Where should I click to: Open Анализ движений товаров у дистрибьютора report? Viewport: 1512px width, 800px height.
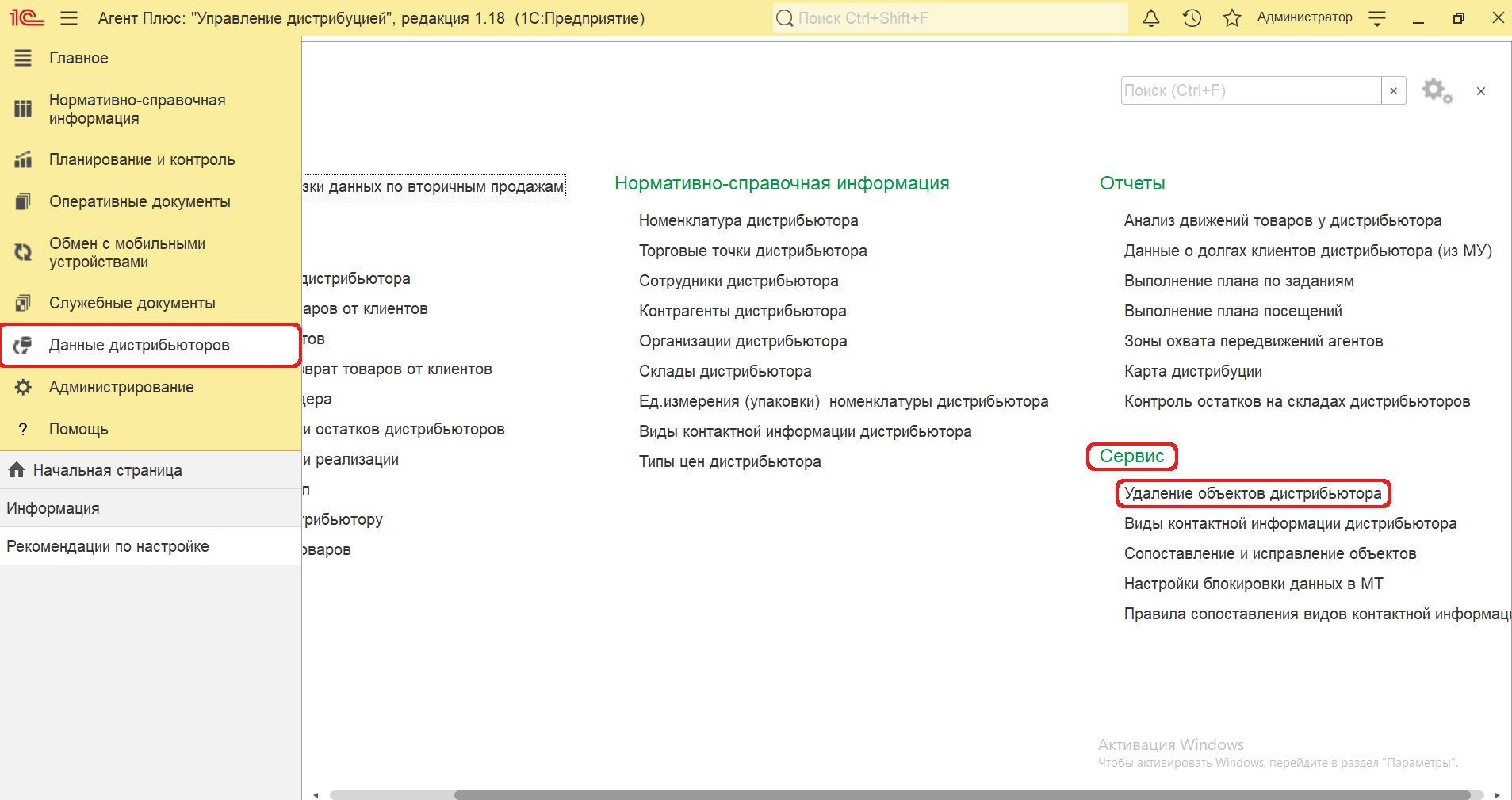pos(1282,220)
